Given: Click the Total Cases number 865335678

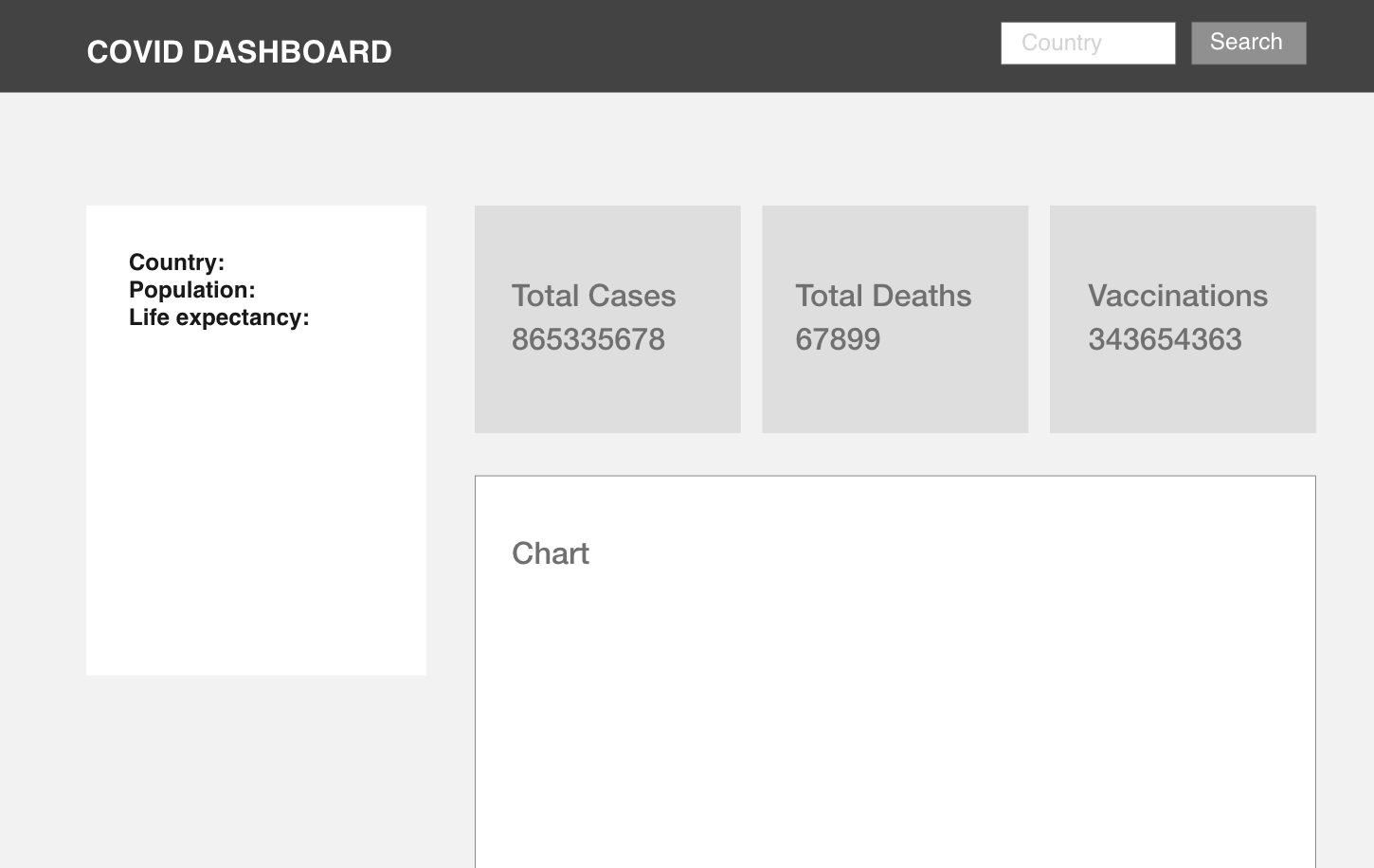Looking at the screenshot, I should click(x=588, y=339).
